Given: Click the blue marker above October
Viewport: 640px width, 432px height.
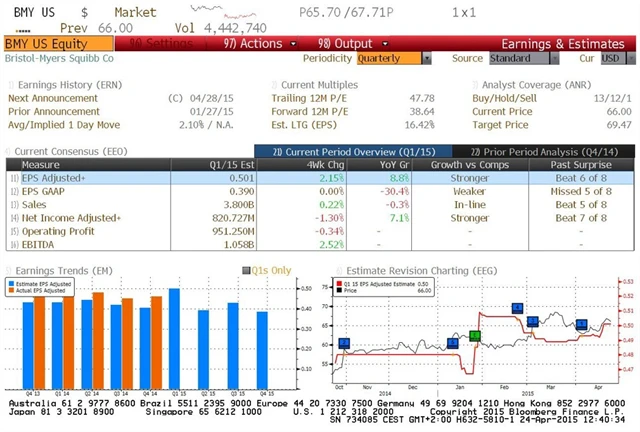Looking at the screenshot, I should point(344,344).
